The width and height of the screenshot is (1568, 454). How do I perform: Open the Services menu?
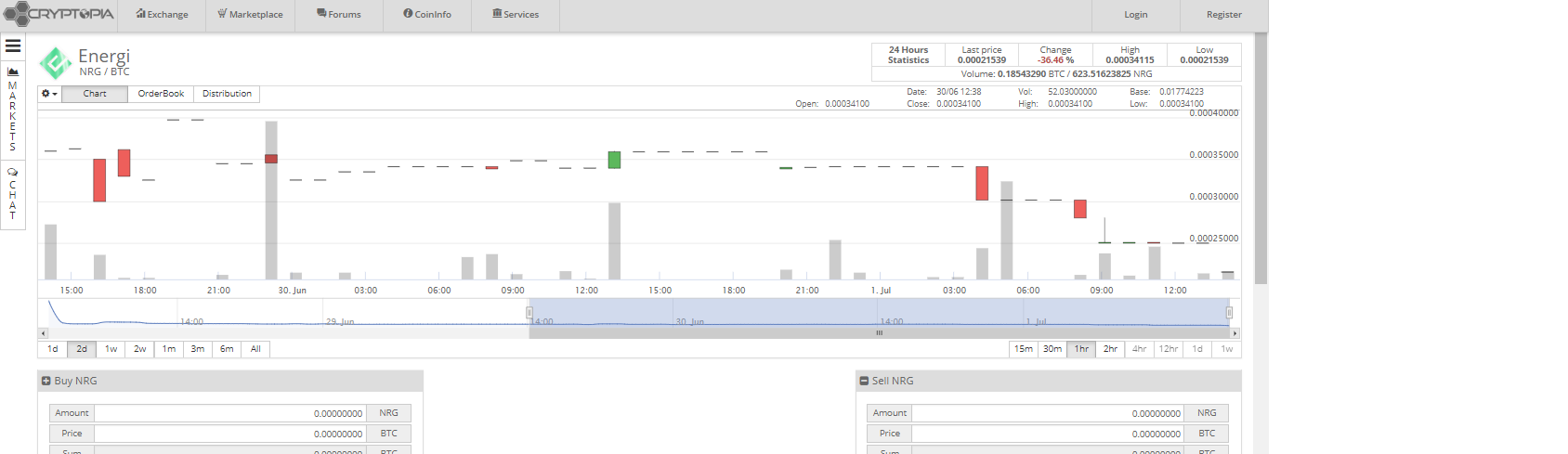(516, 15)
